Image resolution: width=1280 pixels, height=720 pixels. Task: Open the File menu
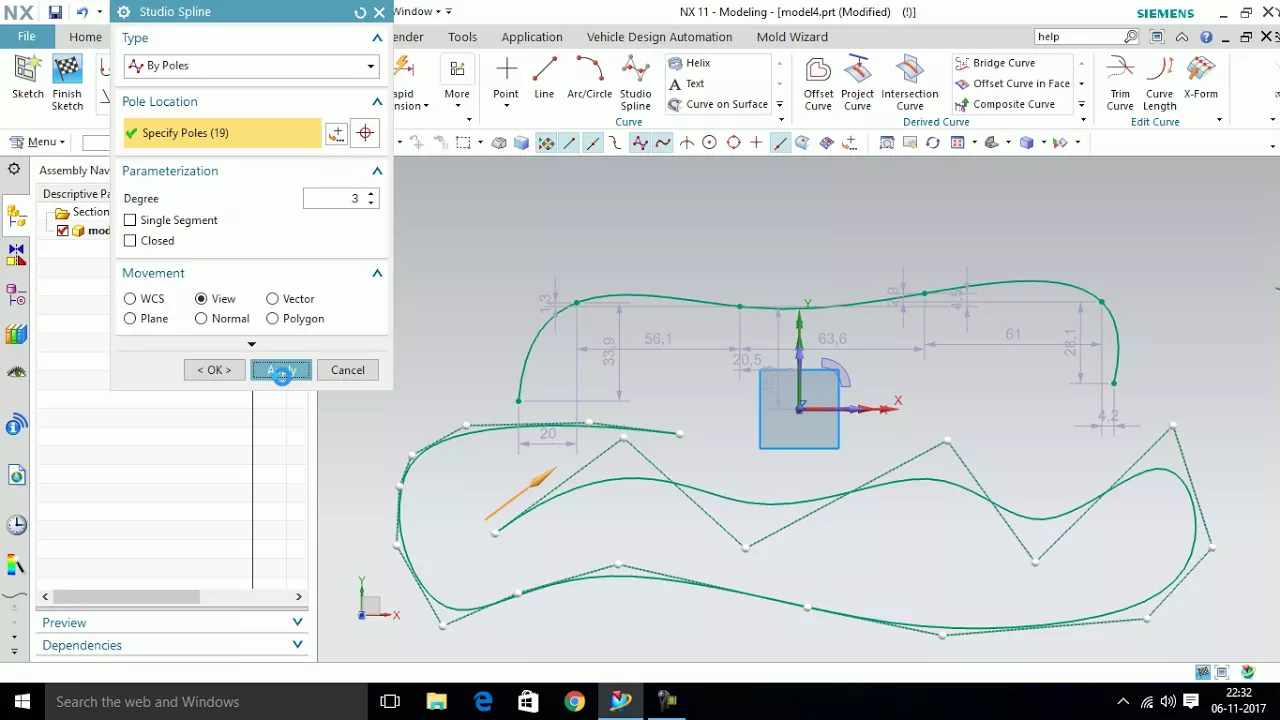coord(27,37)
